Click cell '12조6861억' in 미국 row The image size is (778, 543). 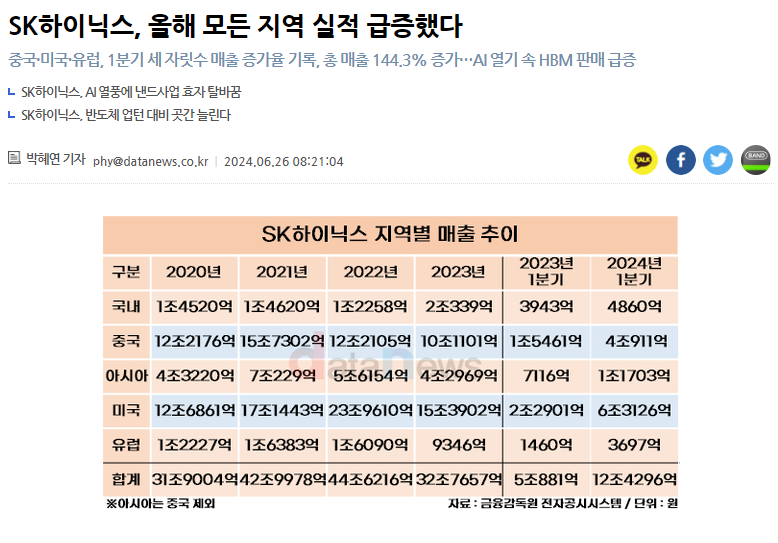(194, 410)
